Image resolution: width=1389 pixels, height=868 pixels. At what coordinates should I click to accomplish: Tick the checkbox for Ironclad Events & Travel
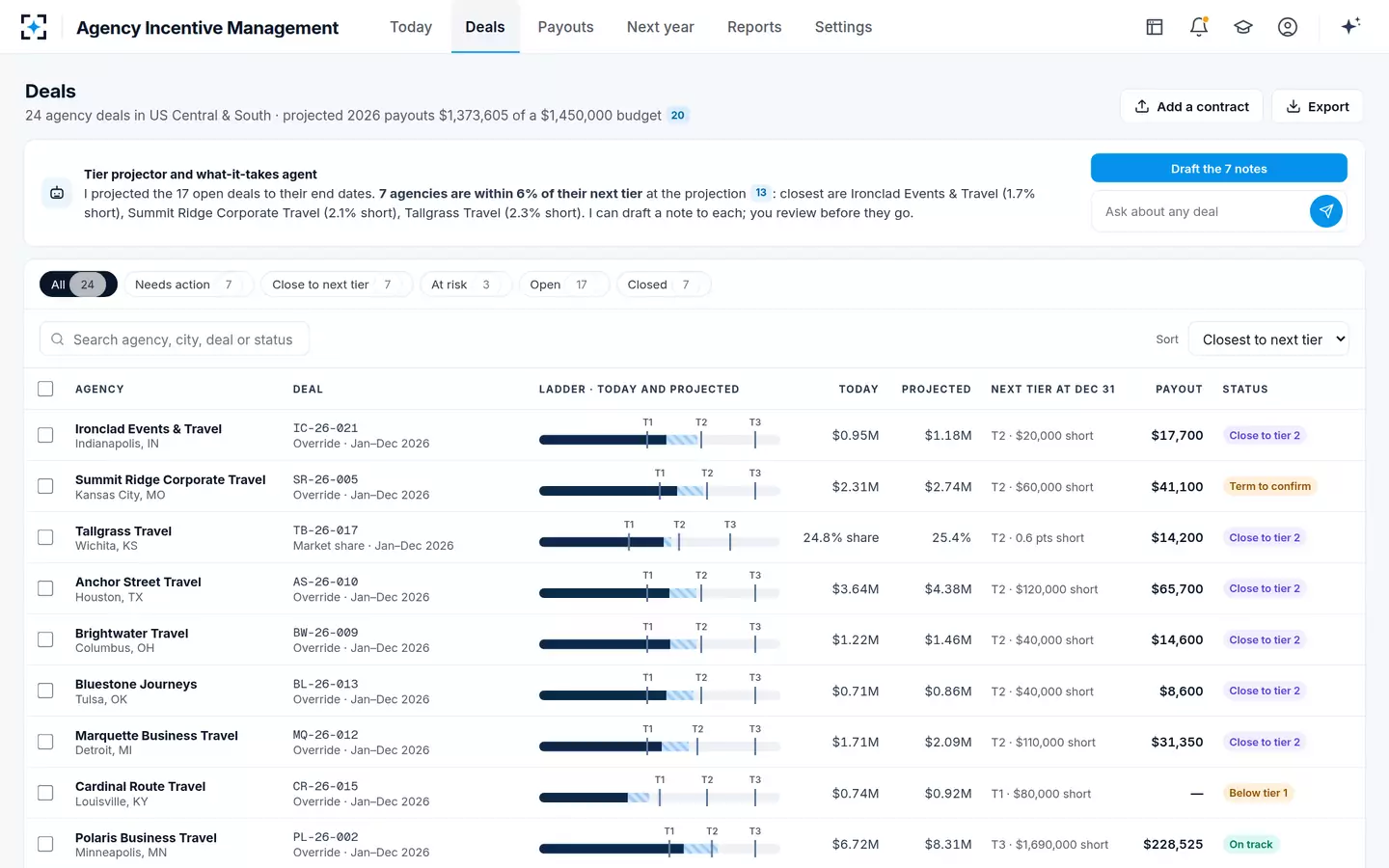(45, 435)
